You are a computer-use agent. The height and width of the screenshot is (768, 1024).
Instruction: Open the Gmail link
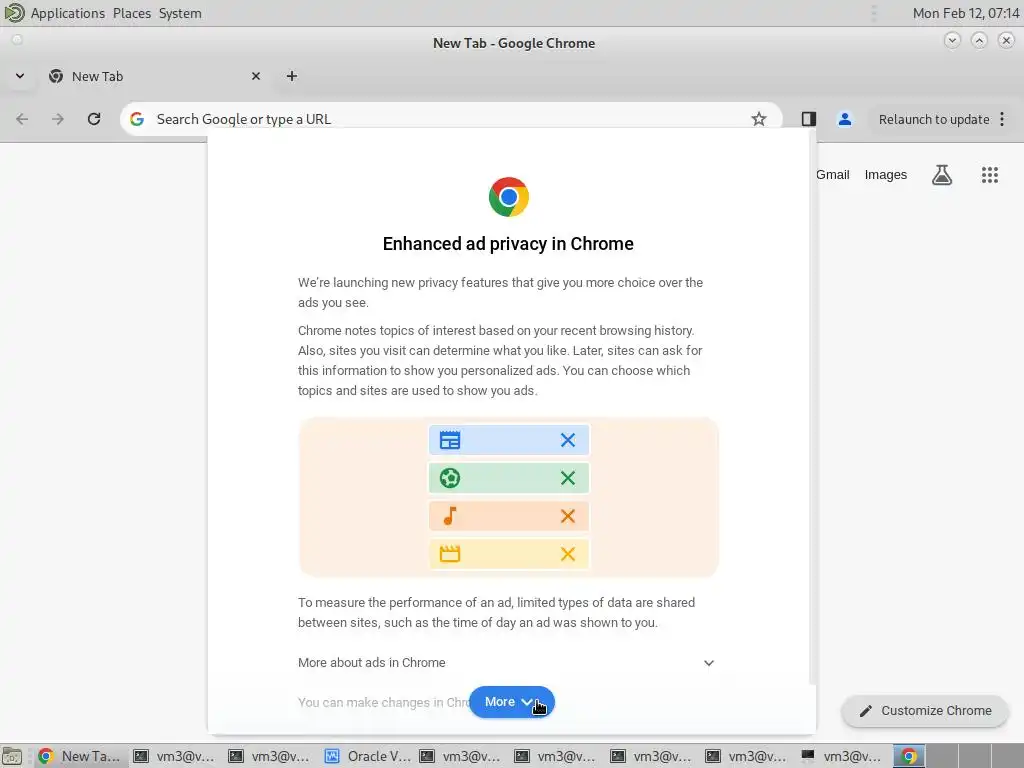point(833,174)
